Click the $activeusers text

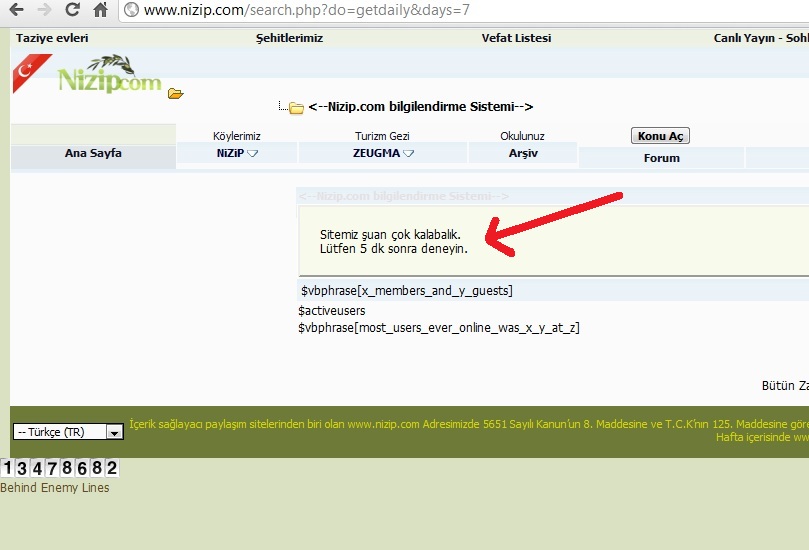[x=332, y=311]
